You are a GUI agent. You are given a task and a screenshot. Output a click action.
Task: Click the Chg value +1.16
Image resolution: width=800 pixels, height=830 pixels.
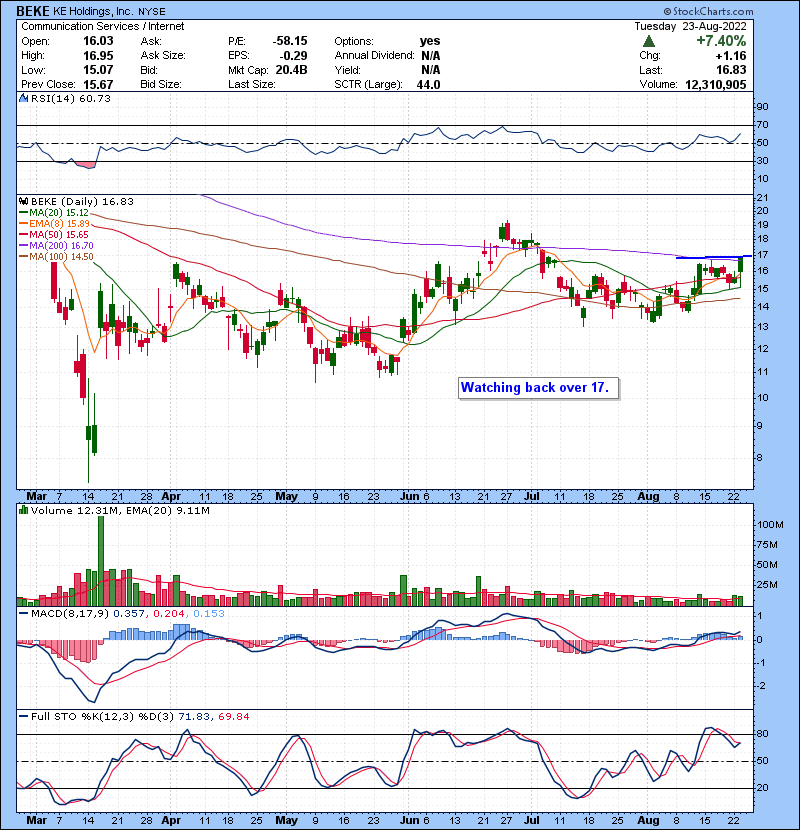tap(731, 56)
